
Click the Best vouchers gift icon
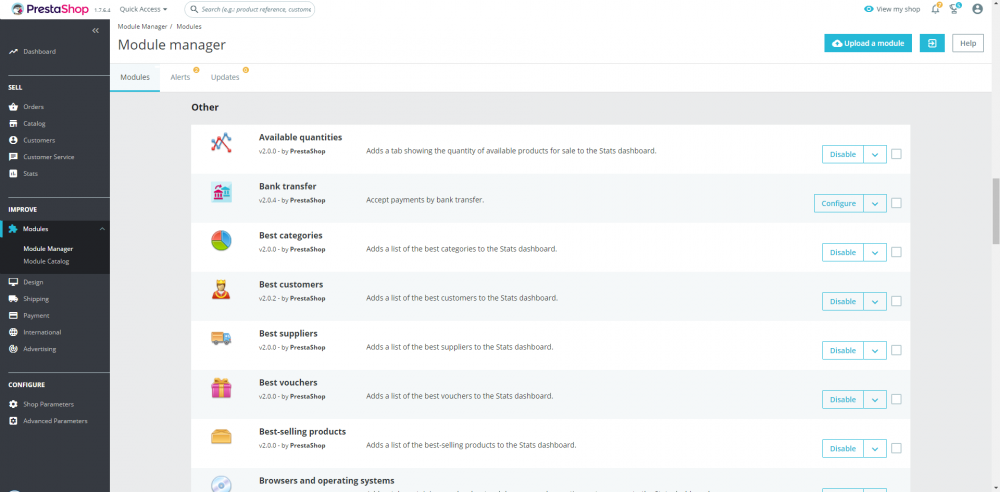221,389
